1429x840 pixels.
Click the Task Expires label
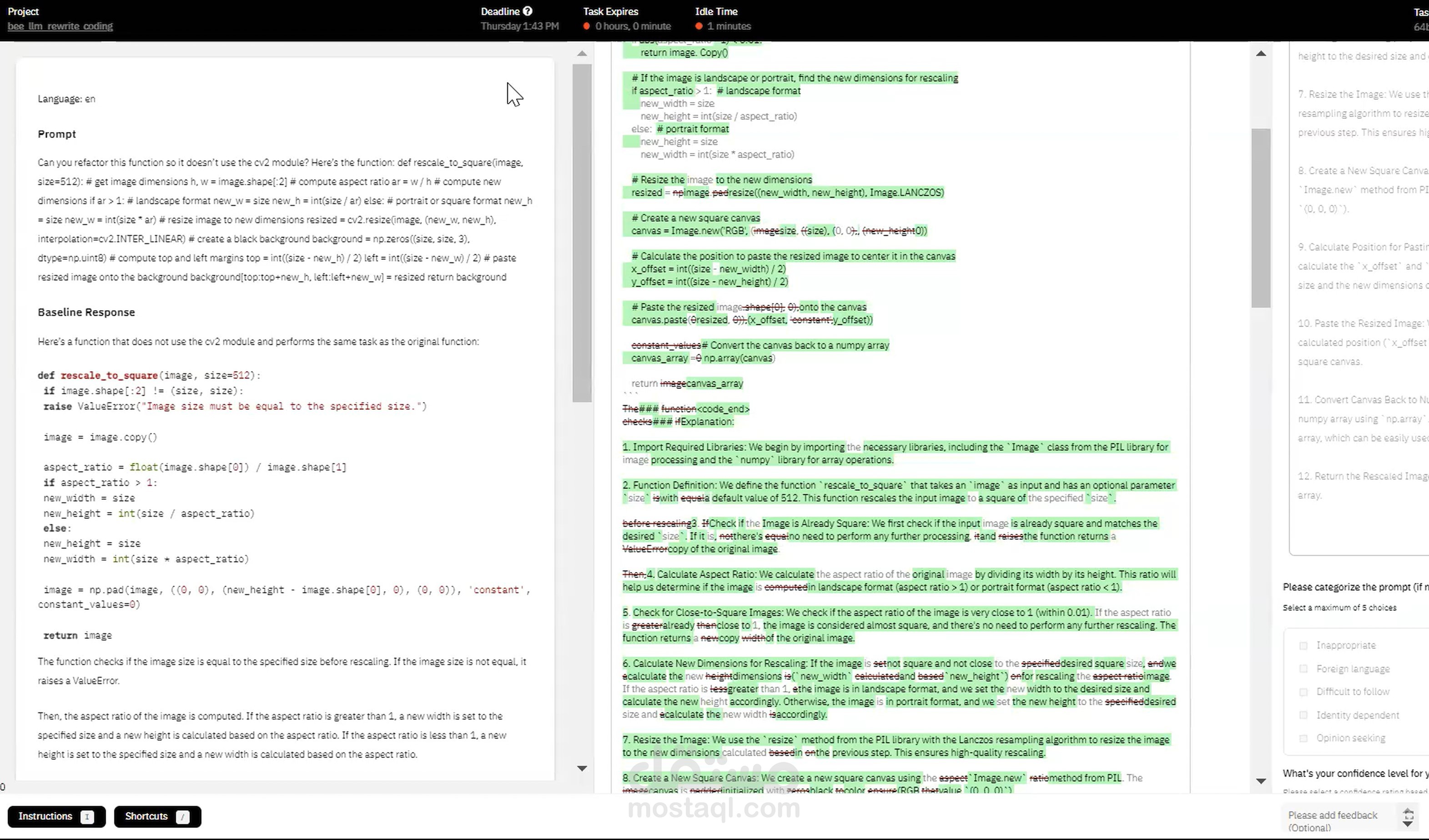611,11
